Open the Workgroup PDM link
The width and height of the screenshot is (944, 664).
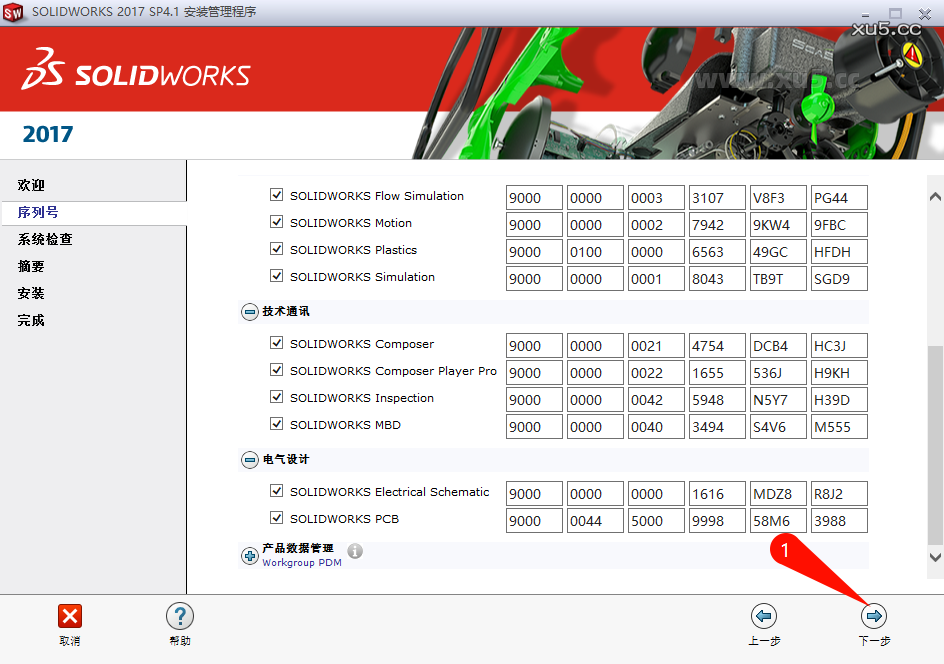(x=300, y=562)
